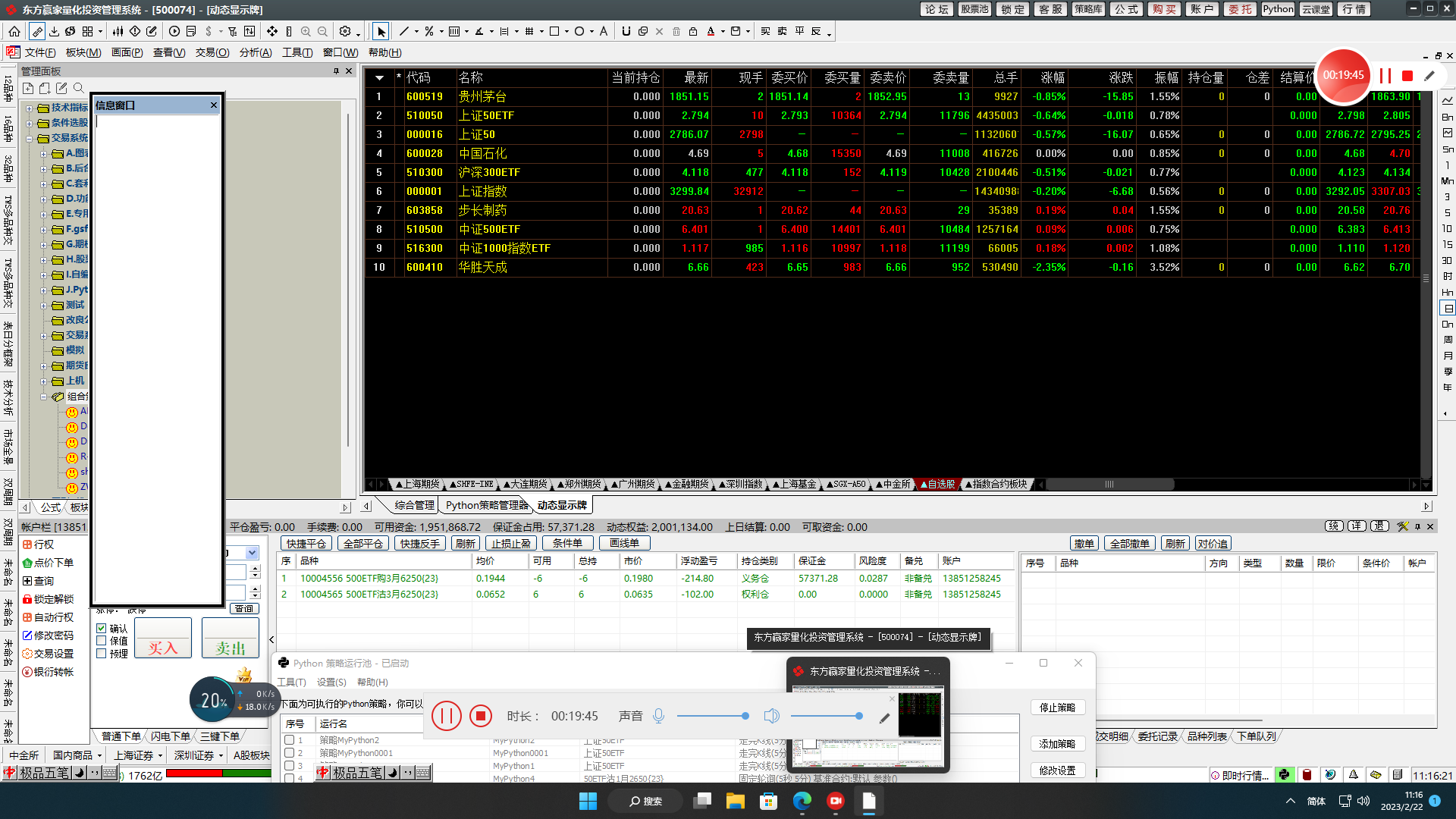Image resolution: width=1456 pixels, height=819 pixels.
Task: Open the 分析(A) menu
Action: tap(256, 52)
